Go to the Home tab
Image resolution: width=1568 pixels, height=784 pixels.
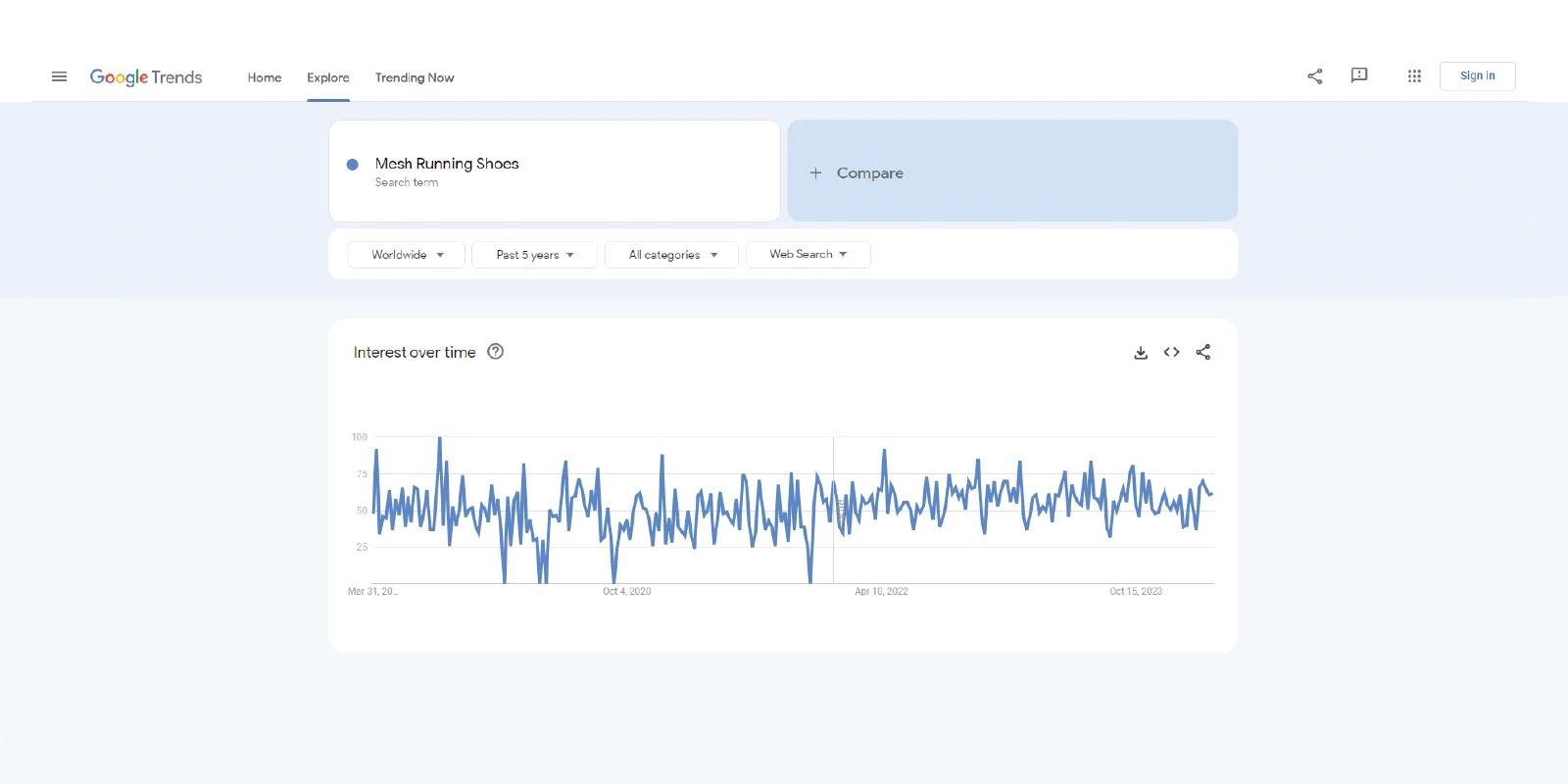pos(265,77)
